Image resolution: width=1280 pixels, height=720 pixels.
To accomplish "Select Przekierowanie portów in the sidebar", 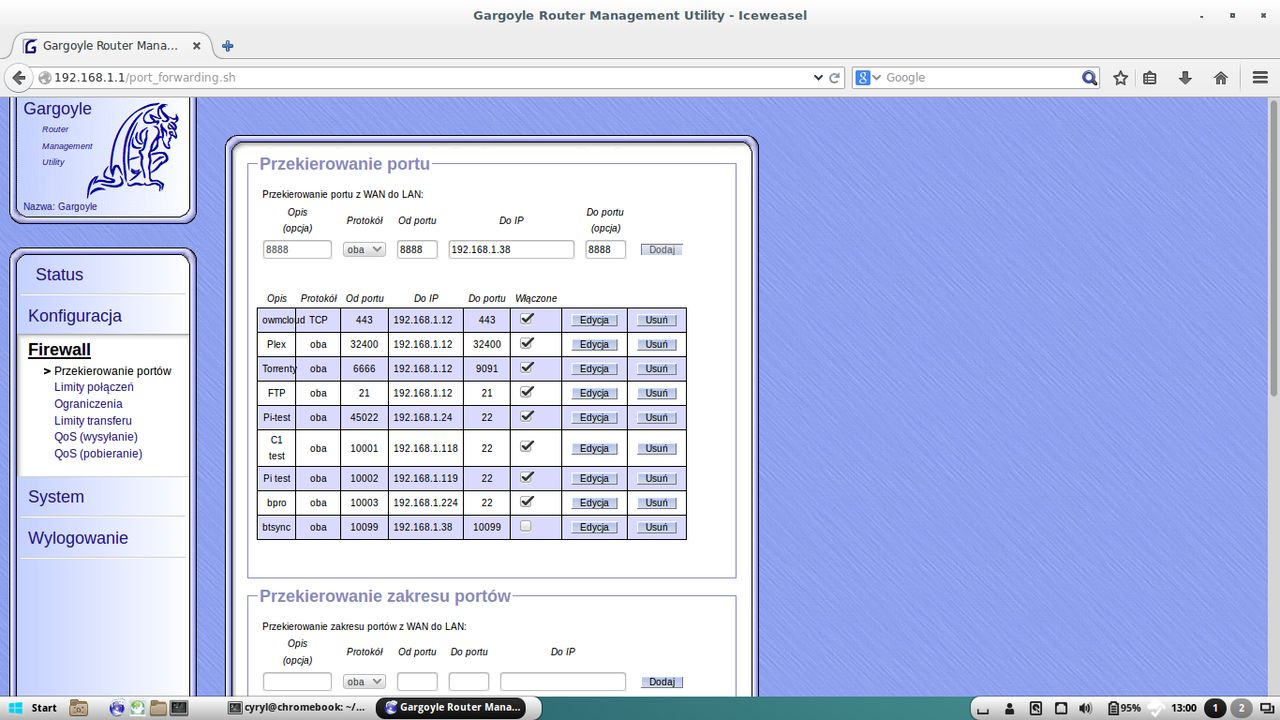I will [113, 371].
